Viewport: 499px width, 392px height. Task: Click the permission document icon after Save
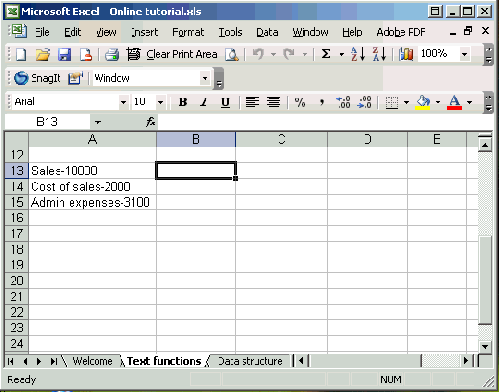85,54
